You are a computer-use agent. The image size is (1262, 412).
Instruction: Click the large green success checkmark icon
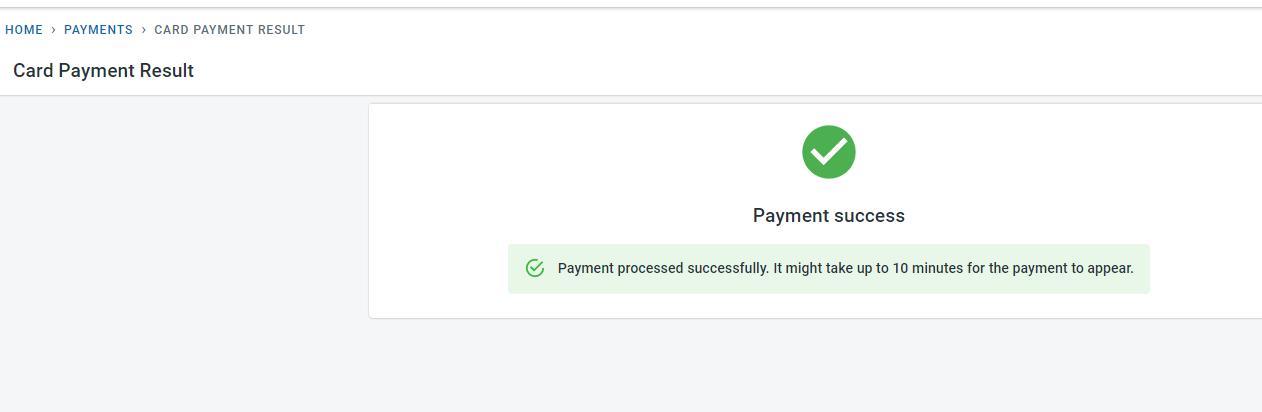coord(828,152)
